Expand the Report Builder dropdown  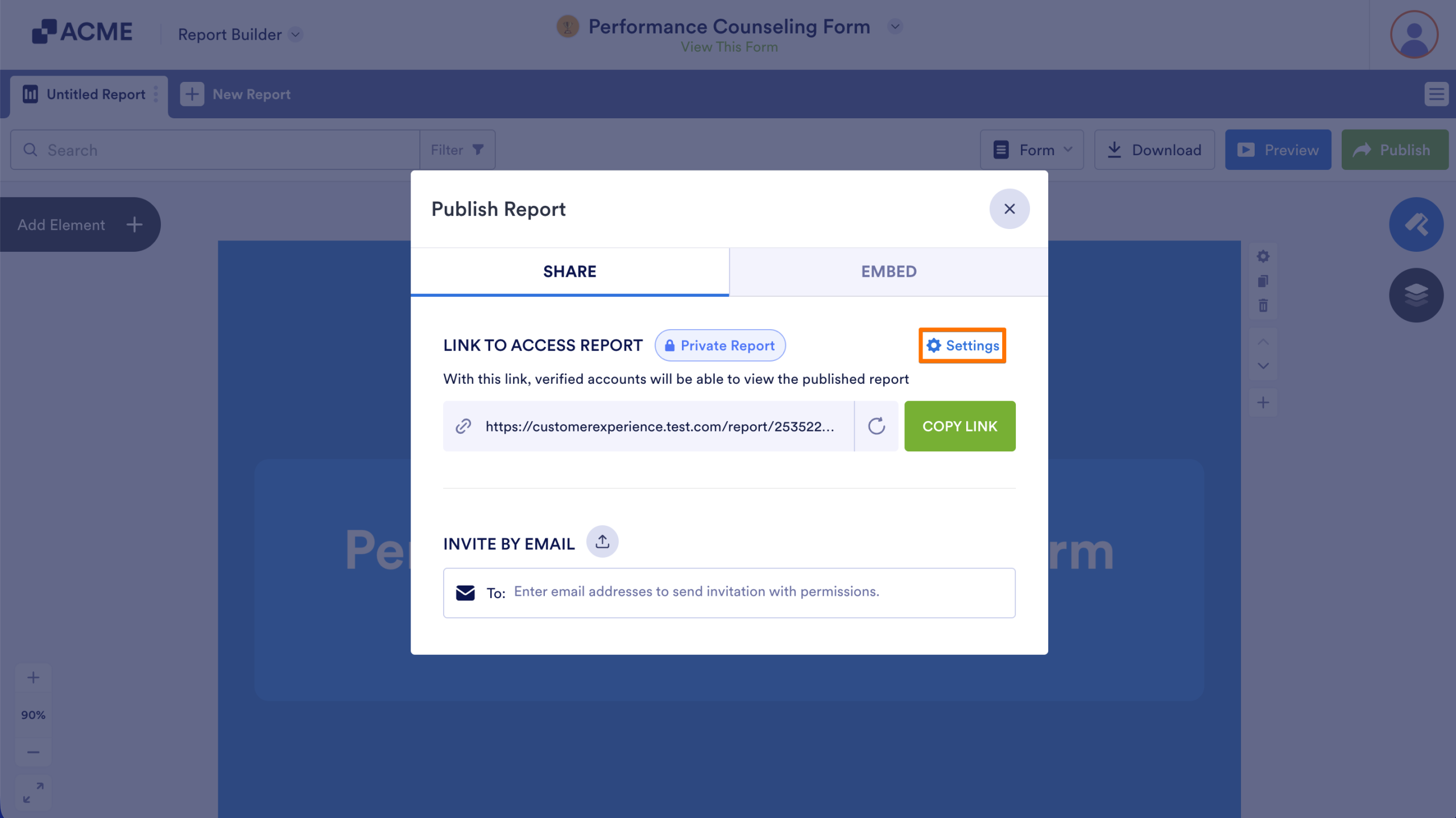pos(295,35)
